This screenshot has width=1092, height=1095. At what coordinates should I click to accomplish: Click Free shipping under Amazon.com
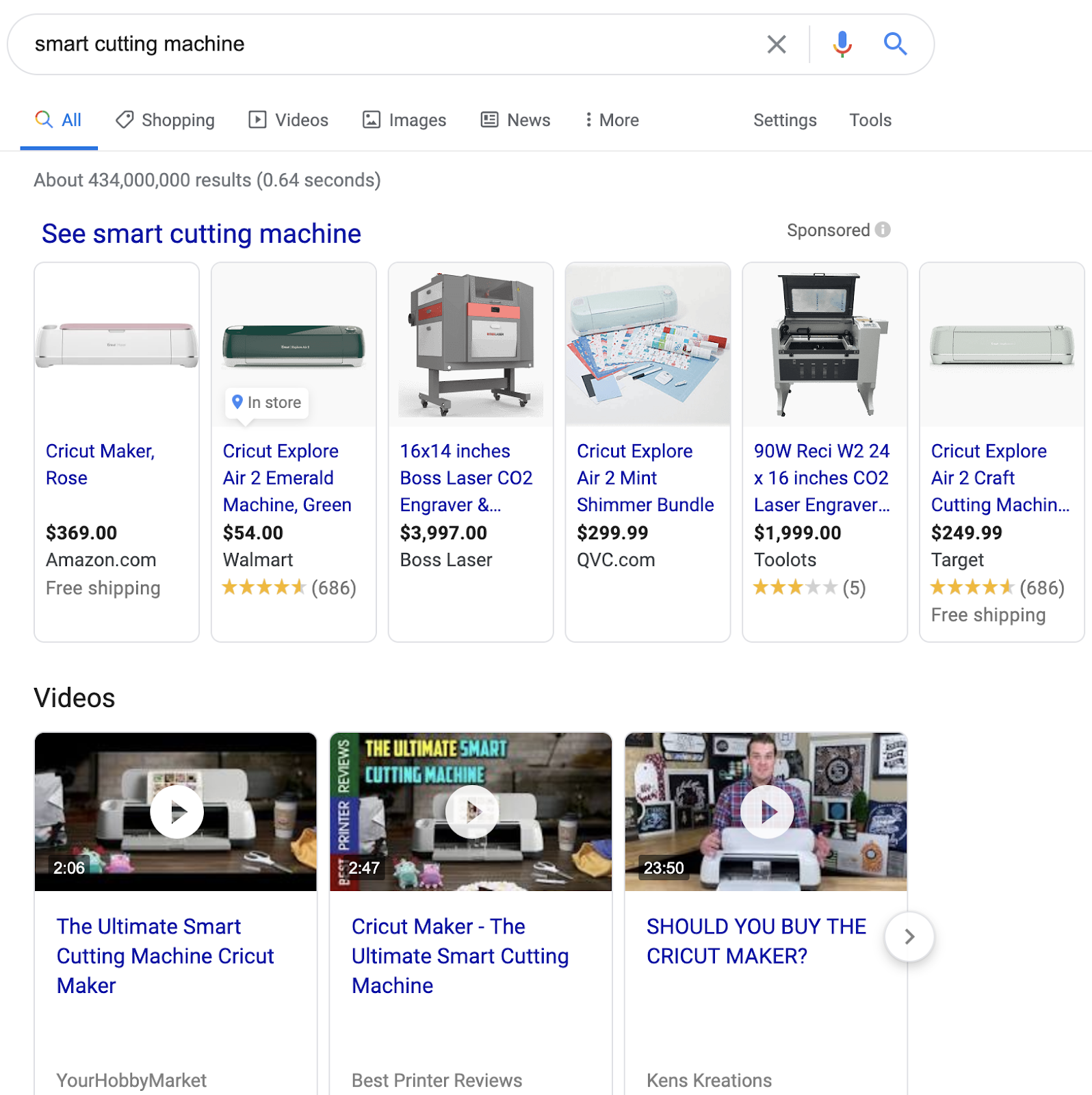(103, 588)
